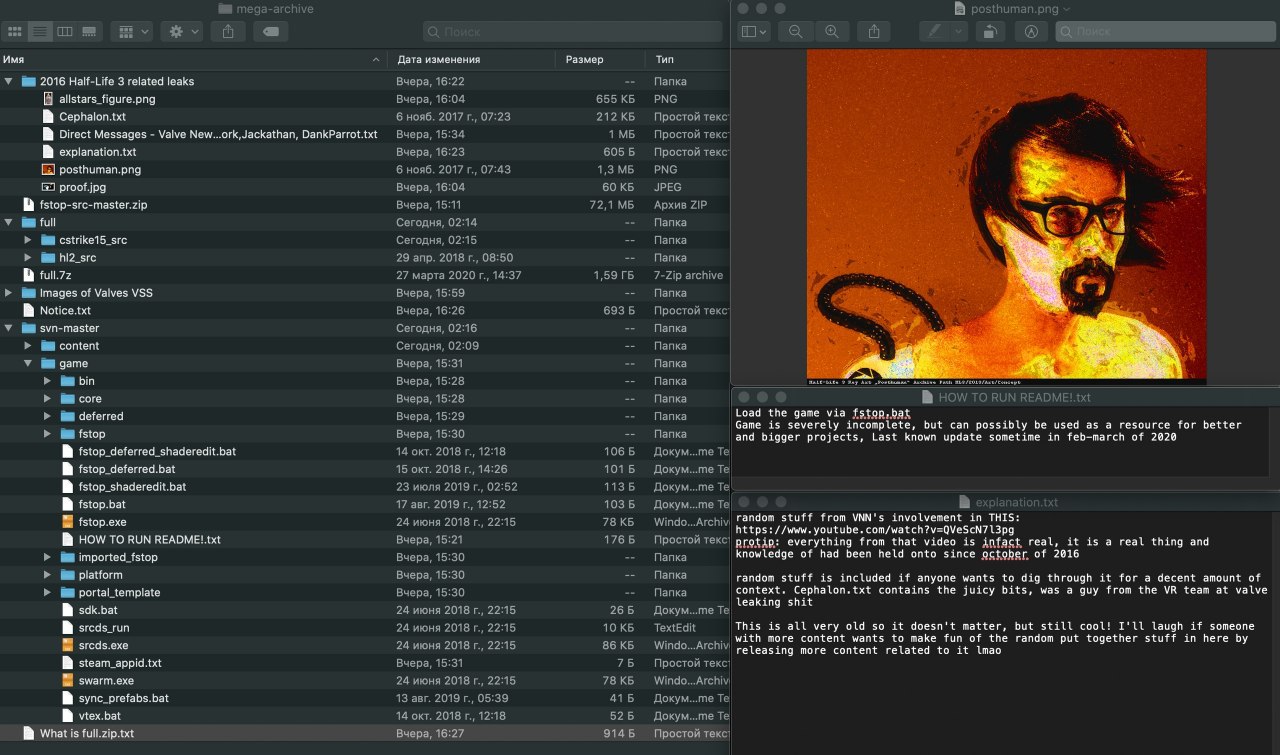Sort by Дата изменения column header
The image size is (1280, 755).
472,59
